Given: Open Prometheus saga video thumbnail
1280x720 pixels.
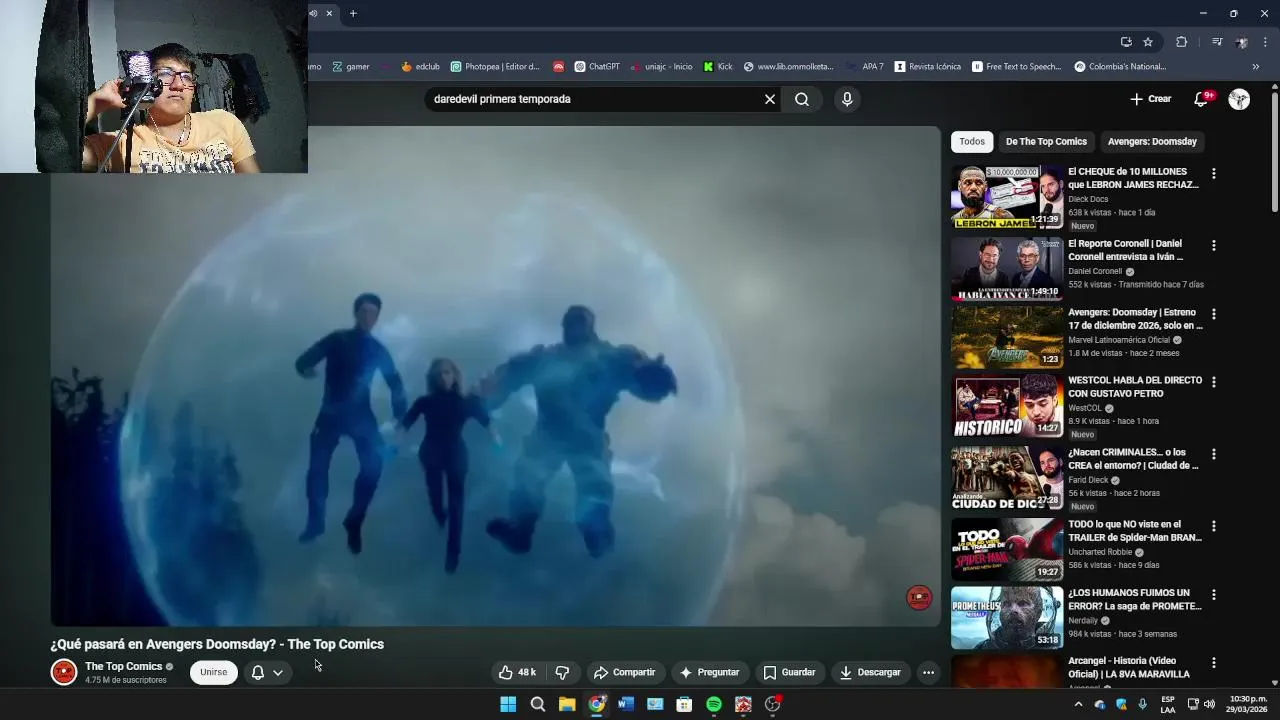Looking at the screenshot, I should [1007, 618].
